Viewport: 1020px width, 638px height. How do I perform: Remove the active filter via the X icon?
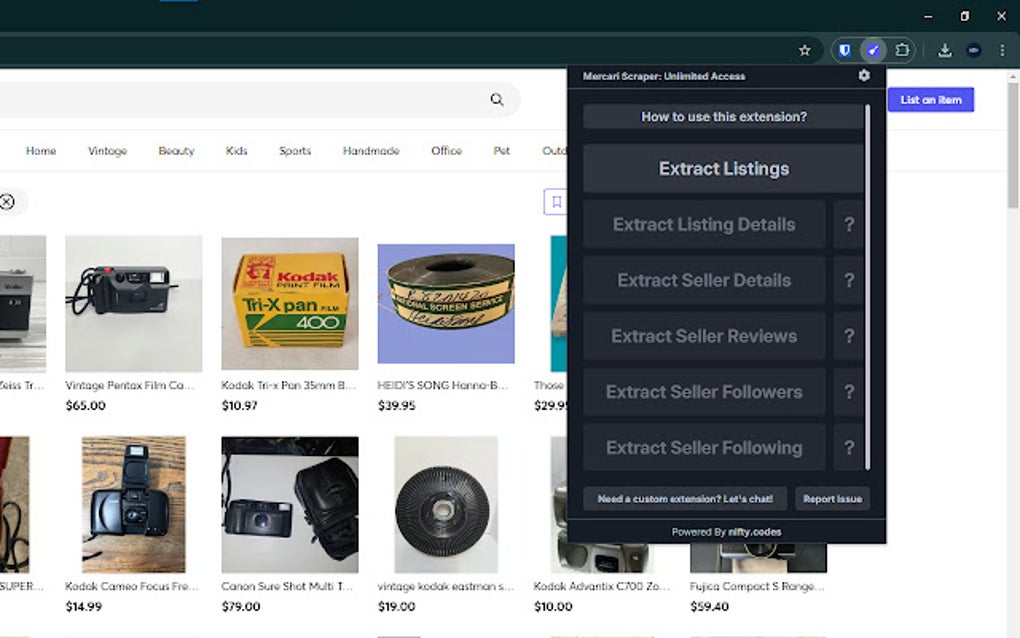click(8, 202)
